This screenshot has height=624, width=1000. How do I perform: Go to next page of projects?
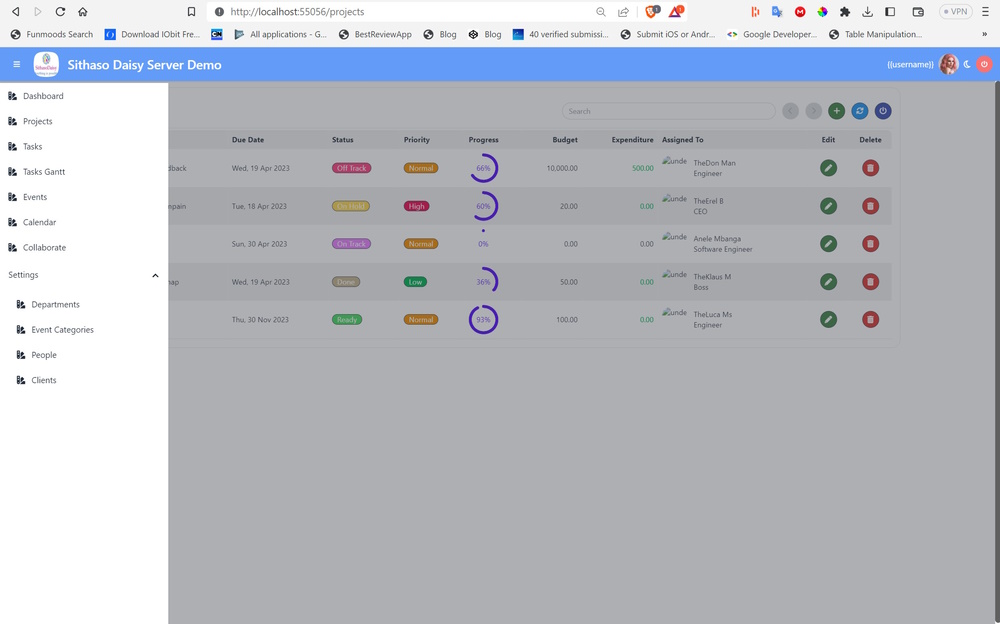click(813, 111)
